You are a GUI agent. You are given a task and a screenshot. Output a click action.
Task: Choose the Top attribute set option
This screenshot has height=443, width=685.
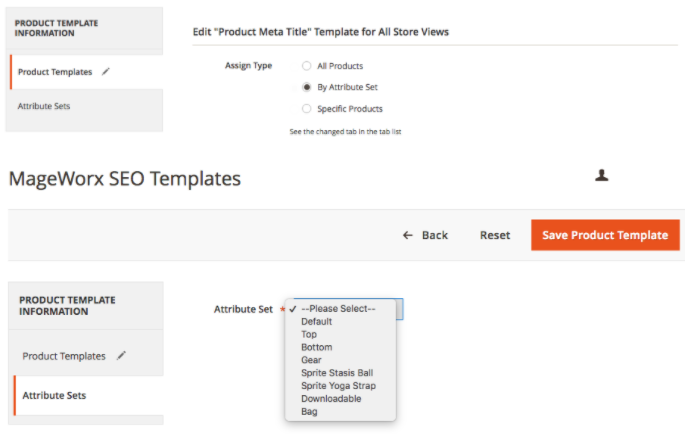click(309, 335)
